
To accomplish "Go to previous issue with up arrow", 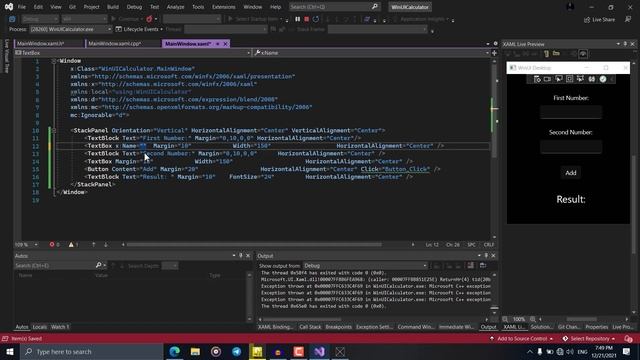I will (93, 244).
